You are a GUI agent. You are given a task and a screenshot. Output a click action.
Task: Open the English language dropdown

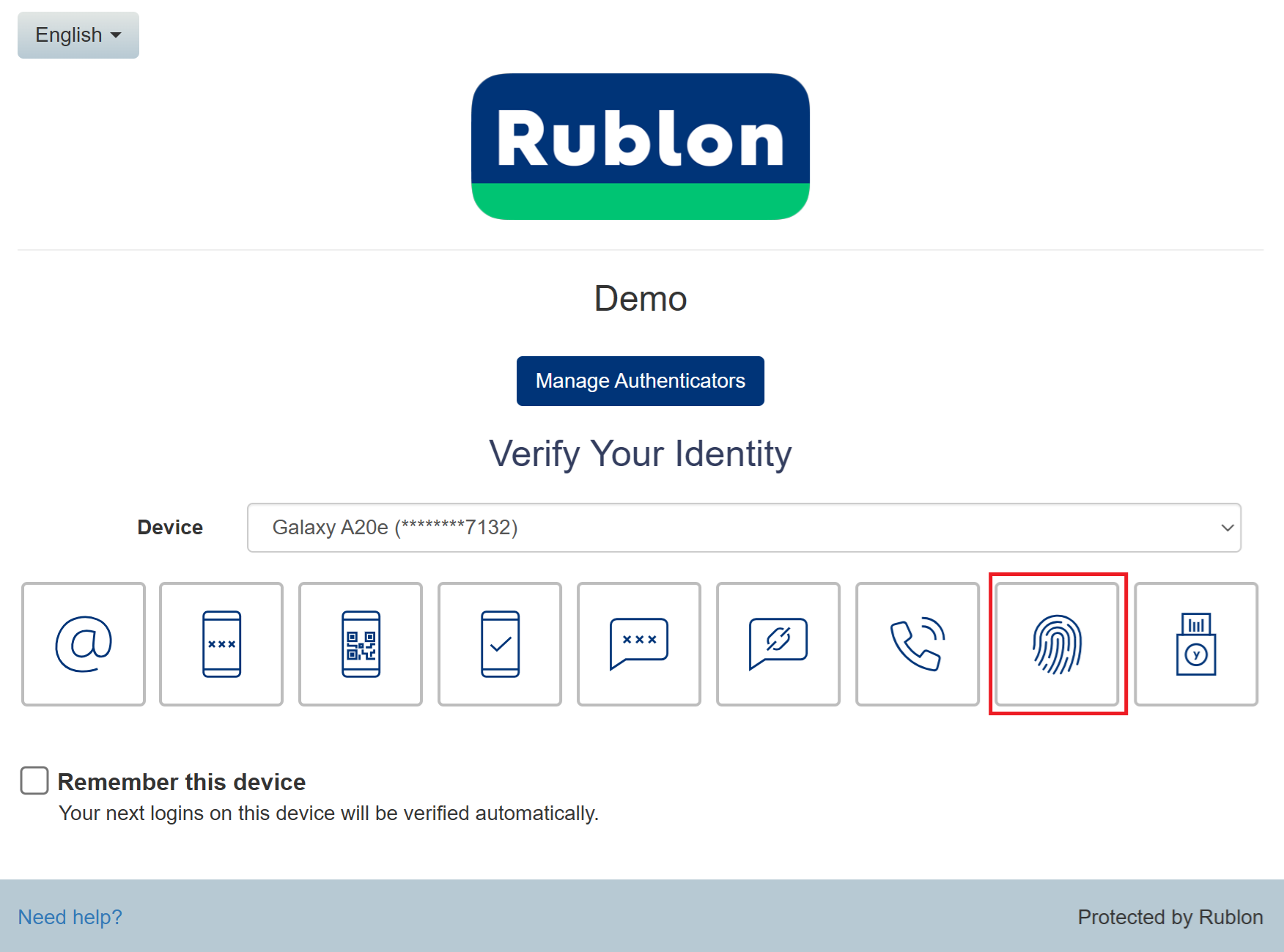(x=78, y=35)
